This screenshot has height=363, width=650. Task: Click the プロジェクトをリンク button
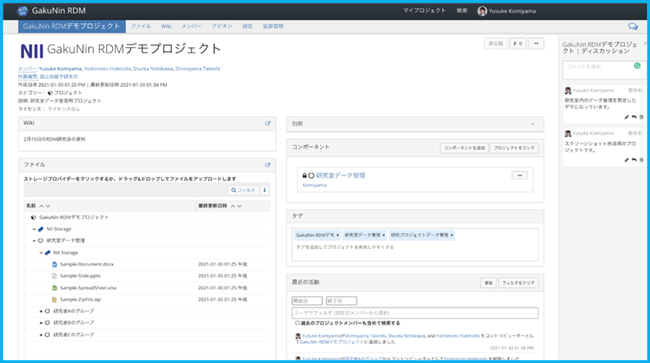(514, 148)
